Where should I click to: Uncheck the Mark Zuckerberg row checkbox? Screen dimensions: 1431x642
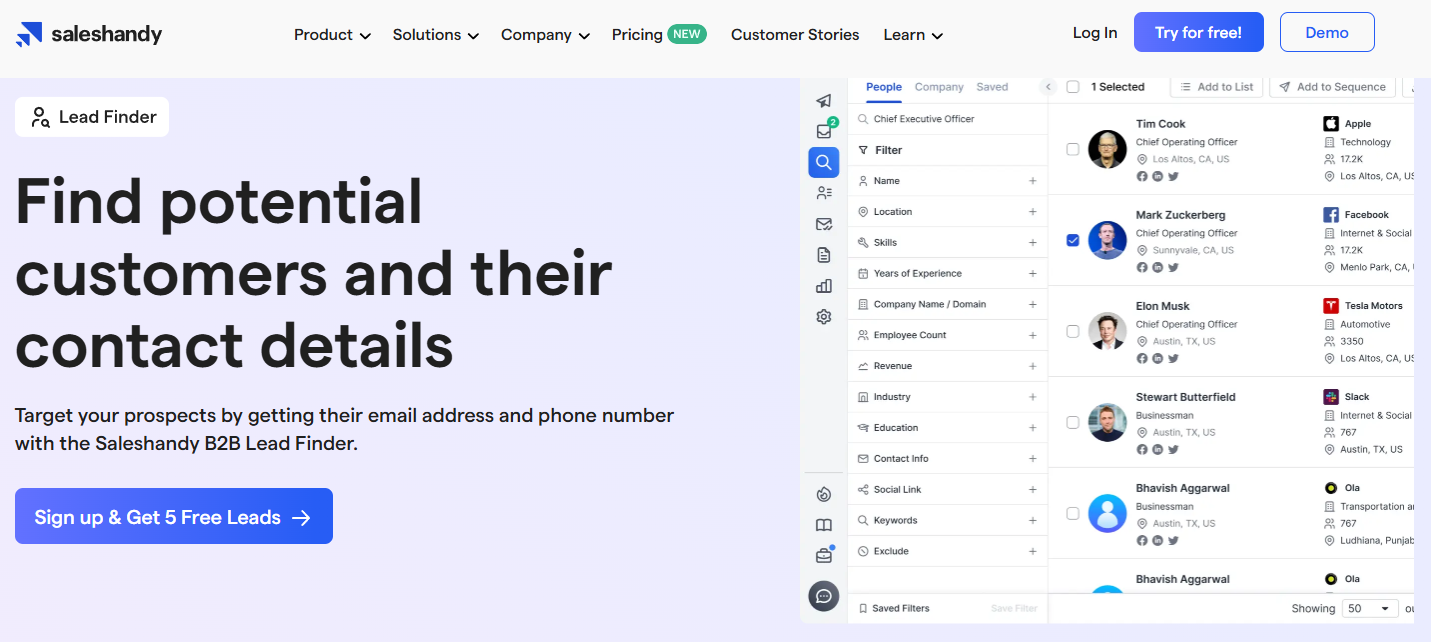point(1073,240)
